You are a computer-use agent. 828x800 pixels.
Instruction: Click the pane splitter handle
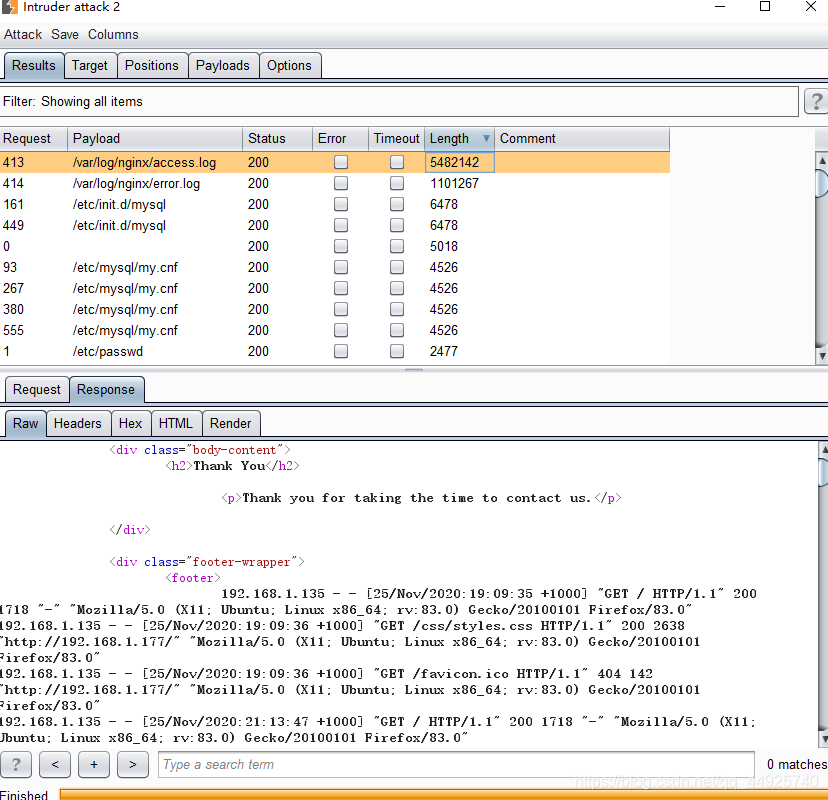(x=414, y=370)
